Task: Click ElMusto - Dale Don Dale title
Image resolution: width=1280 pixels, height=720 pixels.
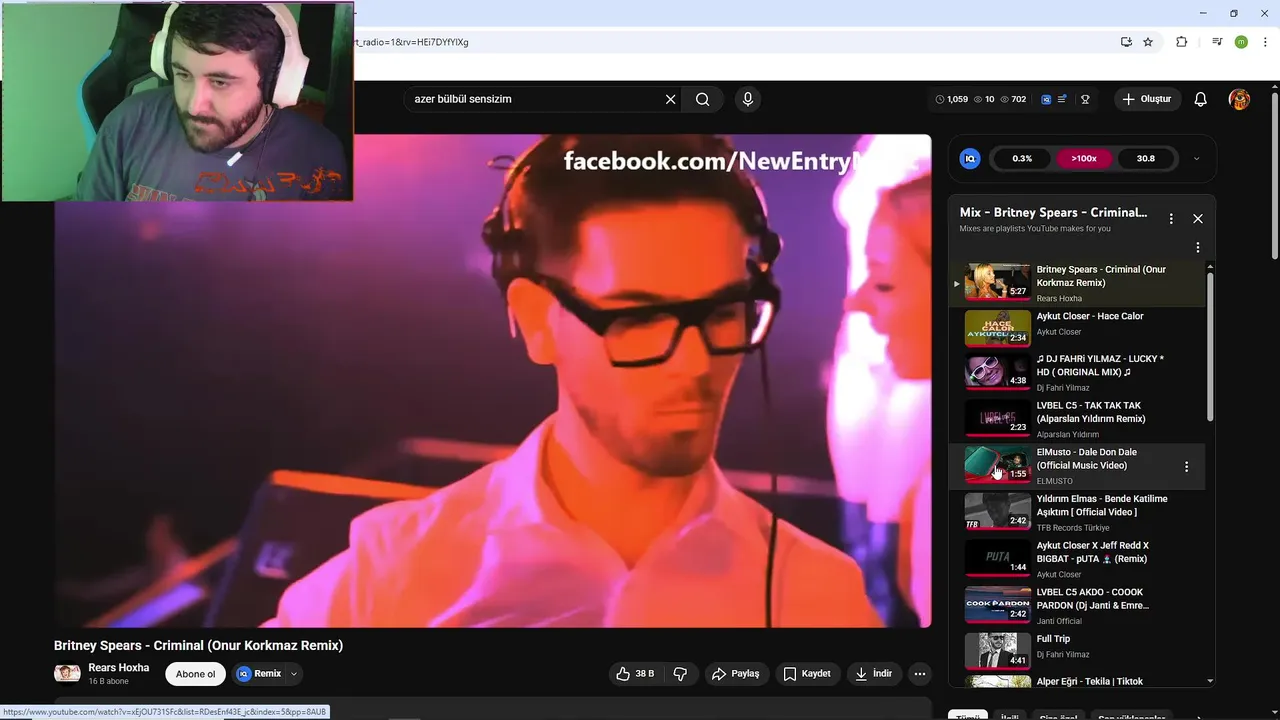Action: click(1087, 458)
